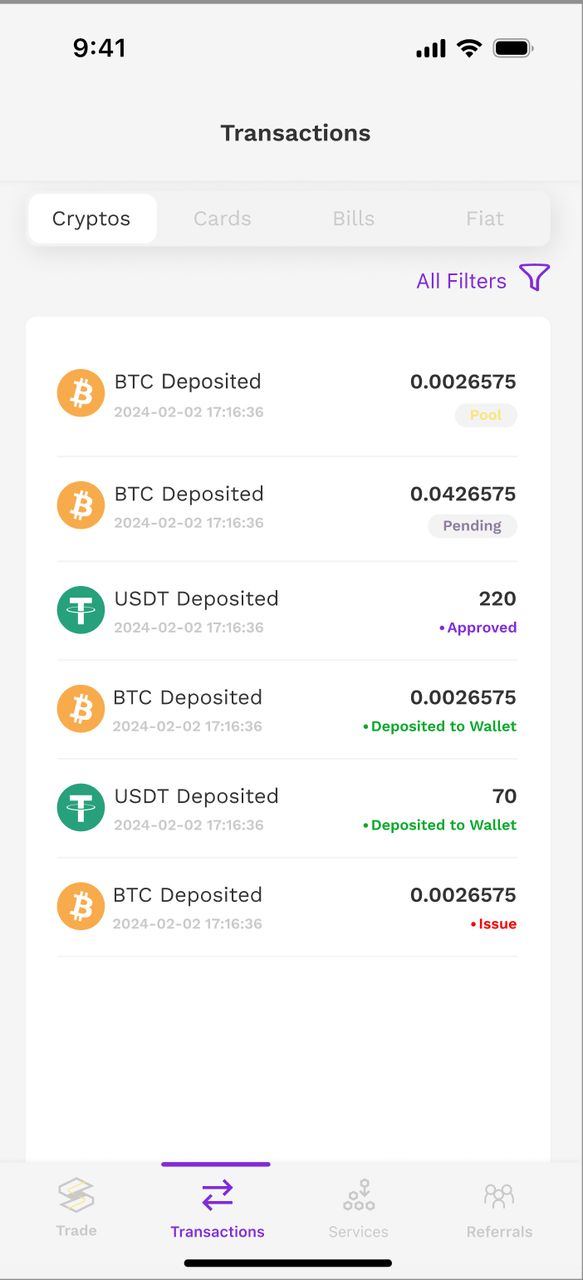The width and height of the screenshot is (583, 1280).
Task: Open the Services icon in navigation
Action: [358, 1195]
